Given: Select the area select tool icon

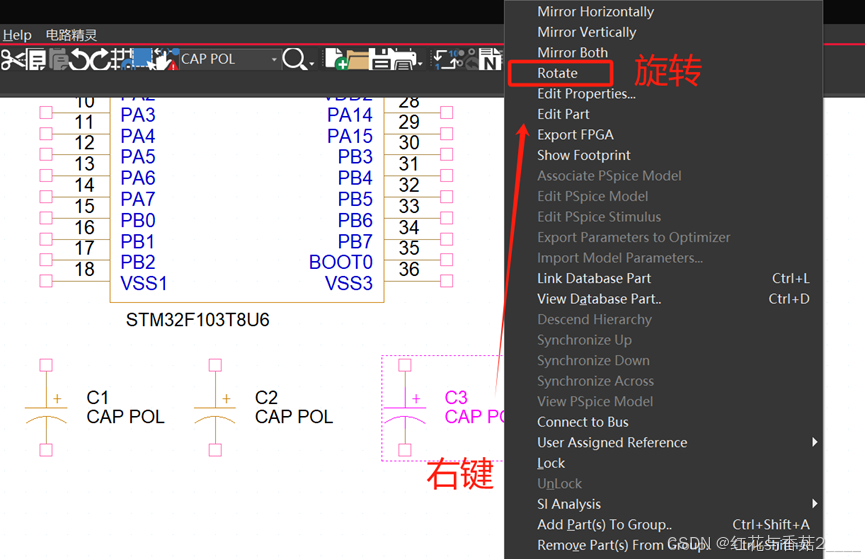Looking at the screenshot, I should 142,59.
